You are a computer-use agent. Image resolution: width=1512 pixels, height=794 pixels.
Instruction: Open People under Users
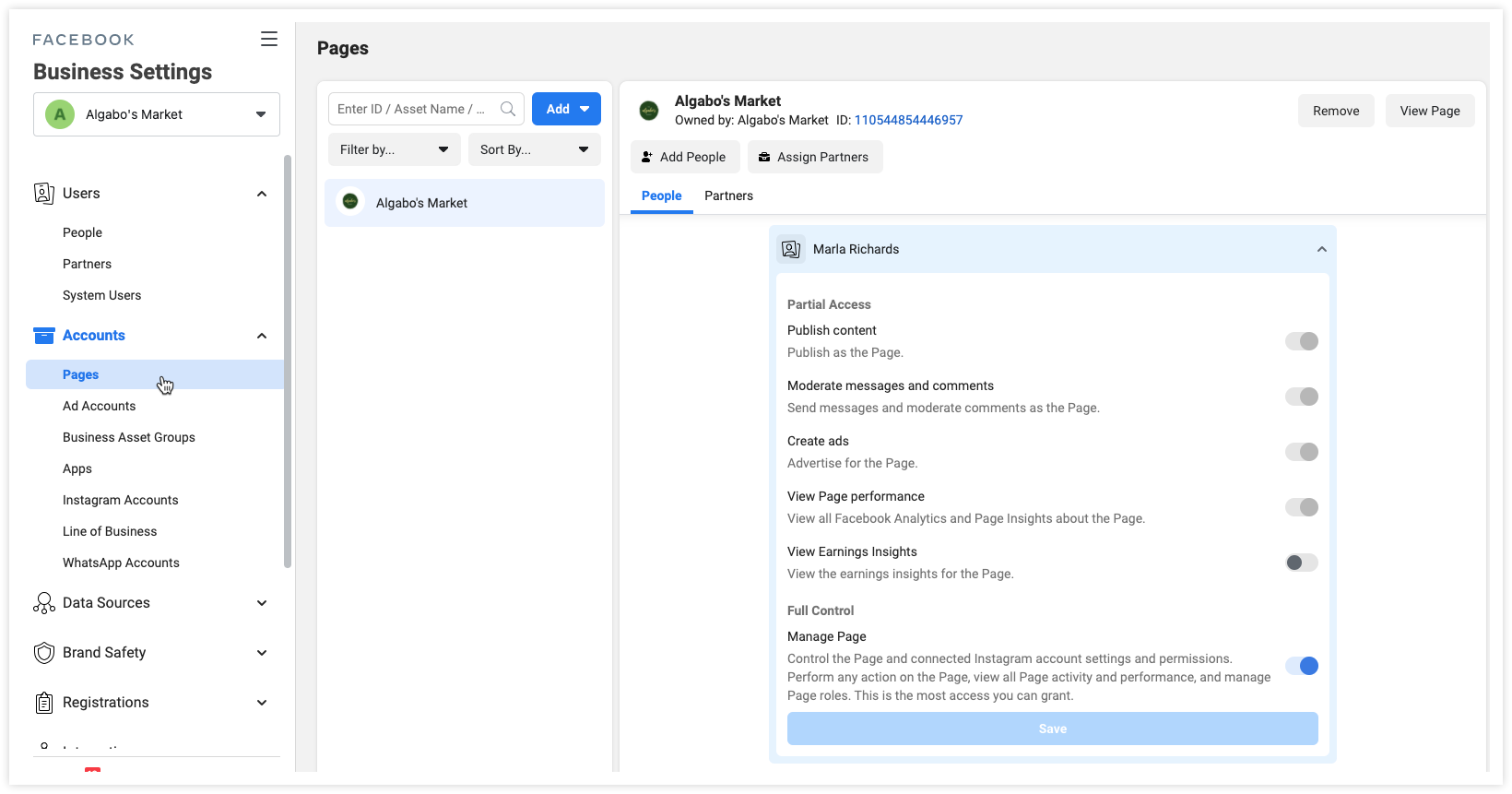click(x=82, y=232)
